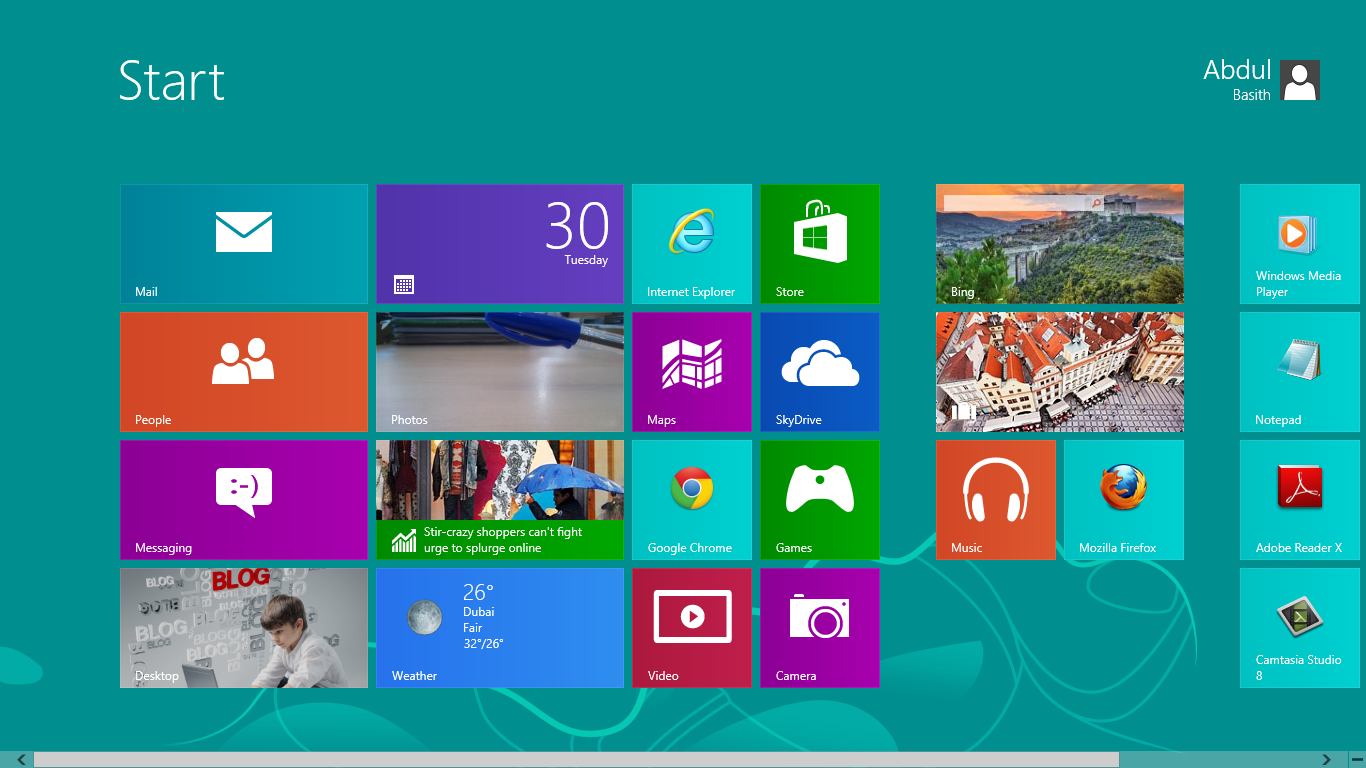Click the Abdul Basith user account picture
The width and height of the screenshot is (1366, 768).
[x=1300, y=80]
